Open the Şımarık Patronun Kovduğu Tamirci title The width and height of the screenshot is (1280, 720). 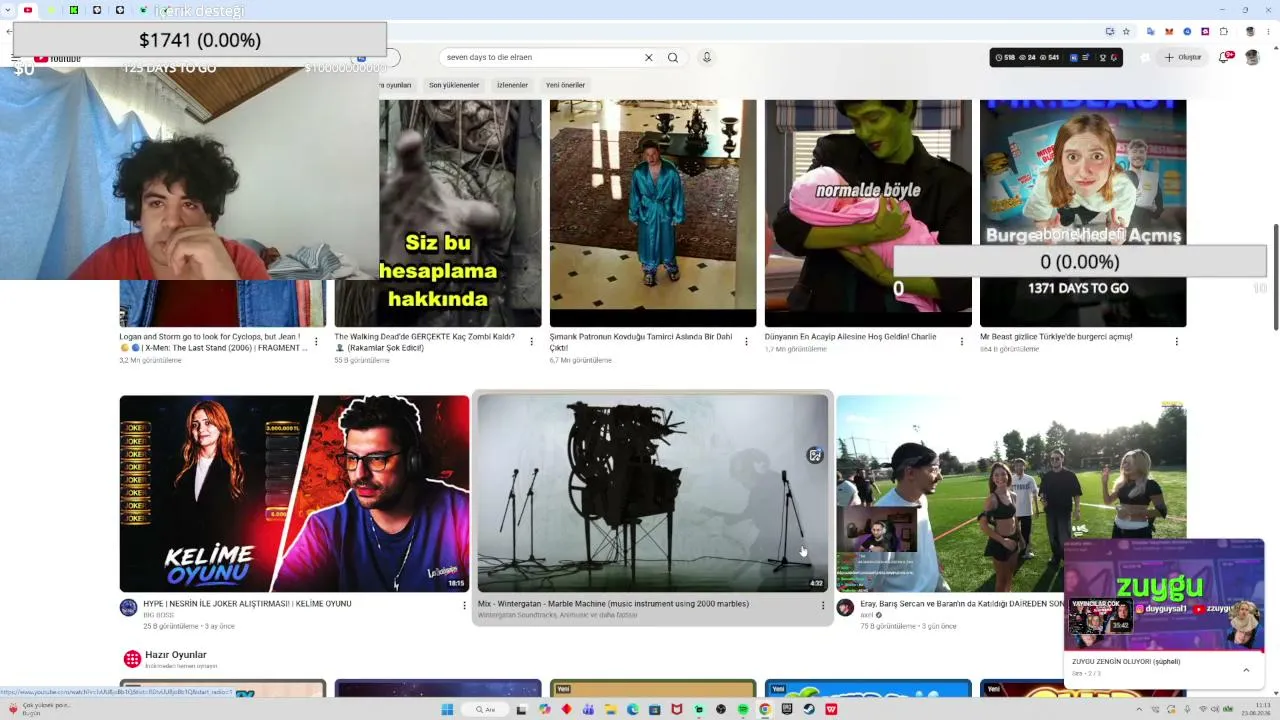pos(641,342)
